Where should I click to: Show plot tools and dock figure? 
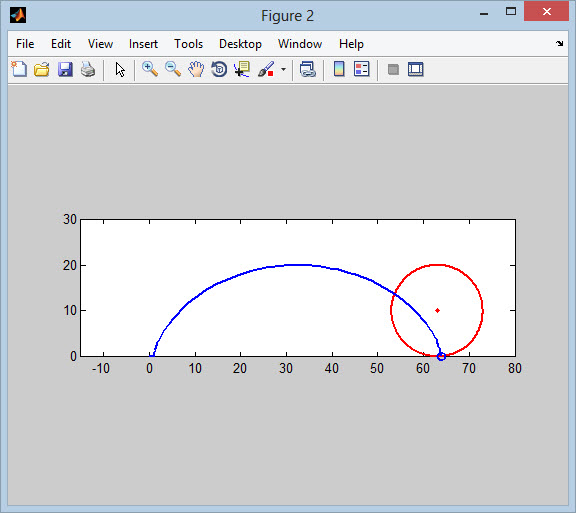(x=415, y=69)
